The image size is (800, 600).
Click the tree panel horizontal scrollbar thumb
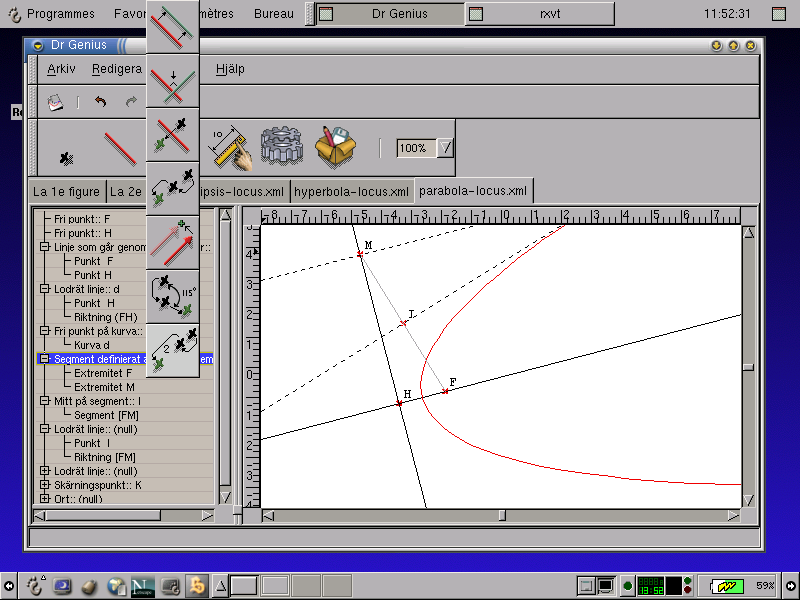(x=103, y=515)
